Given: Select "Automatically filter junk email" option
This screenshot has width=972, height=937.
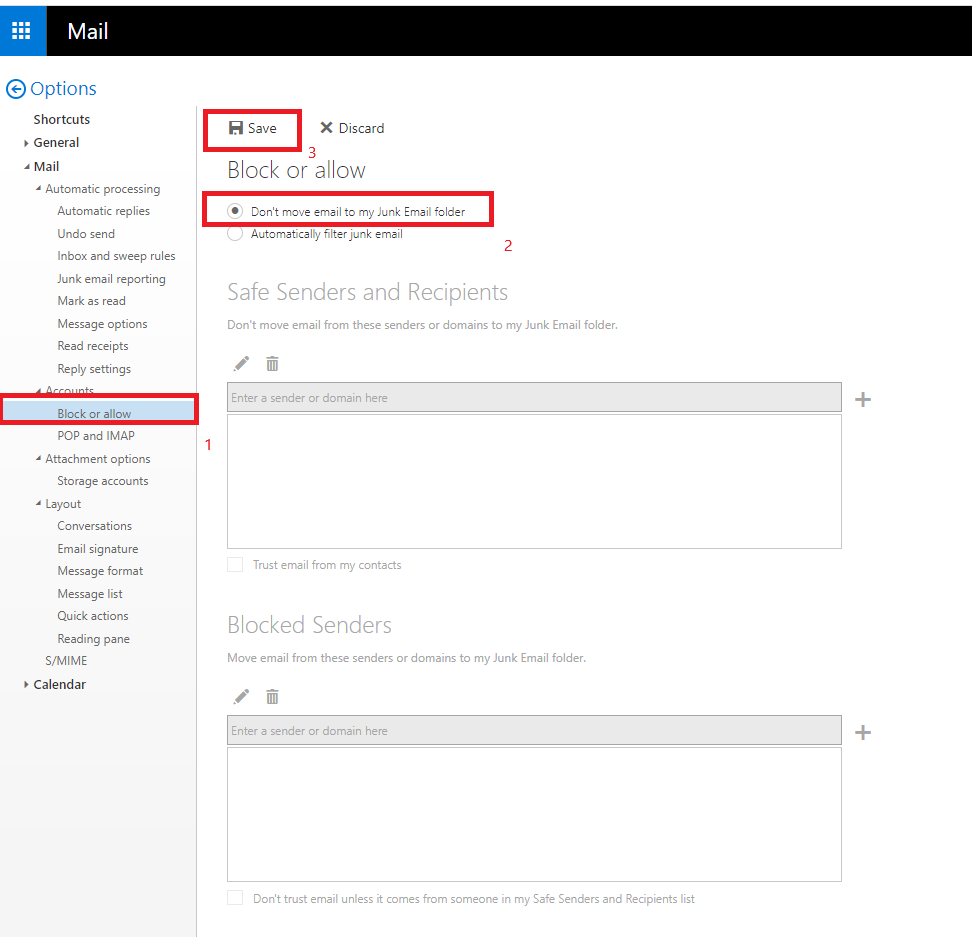Looking at the screenshot, I should (235, 234).
